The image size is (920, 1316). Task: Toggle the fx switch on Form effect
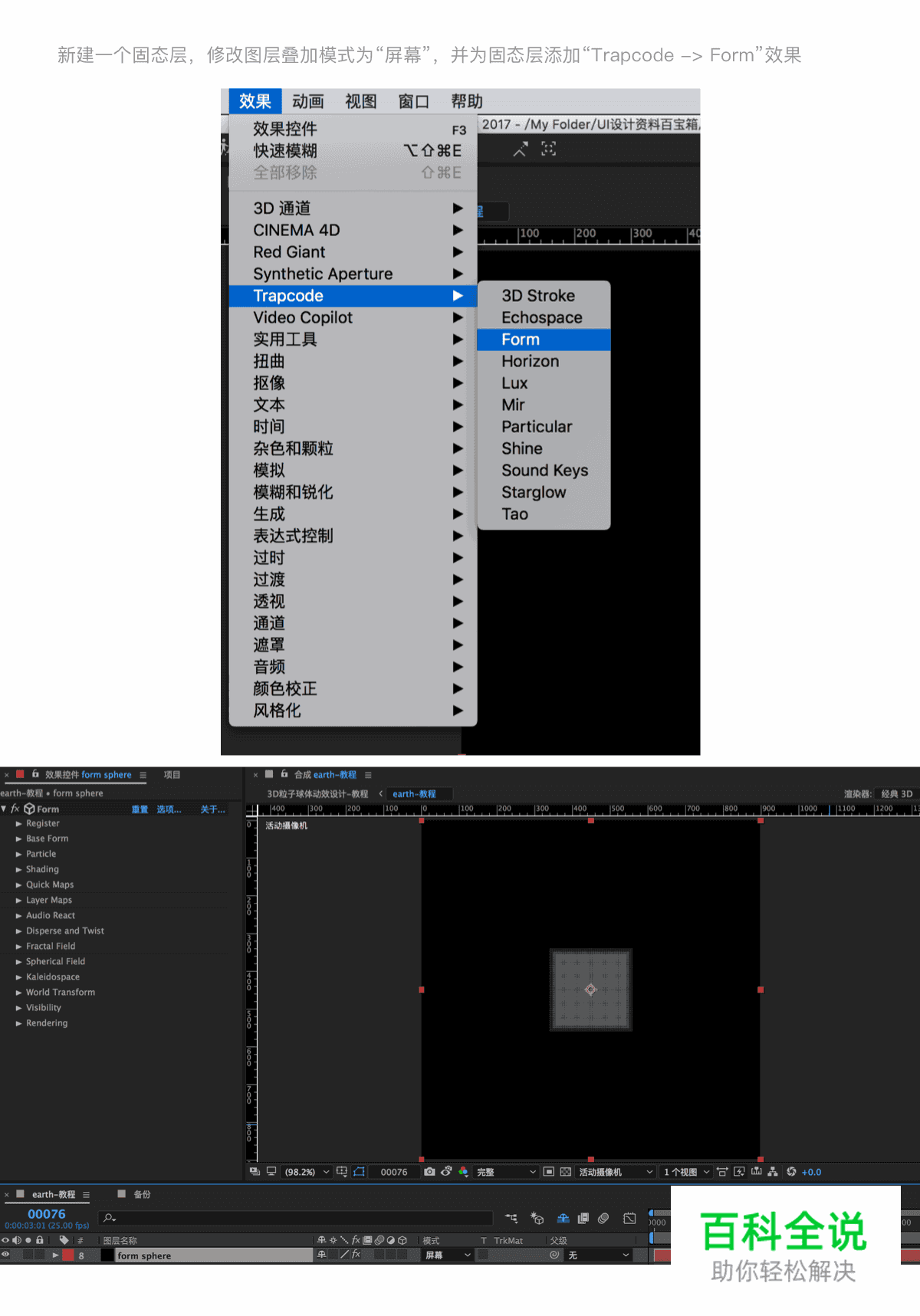(x=15, y=809)
